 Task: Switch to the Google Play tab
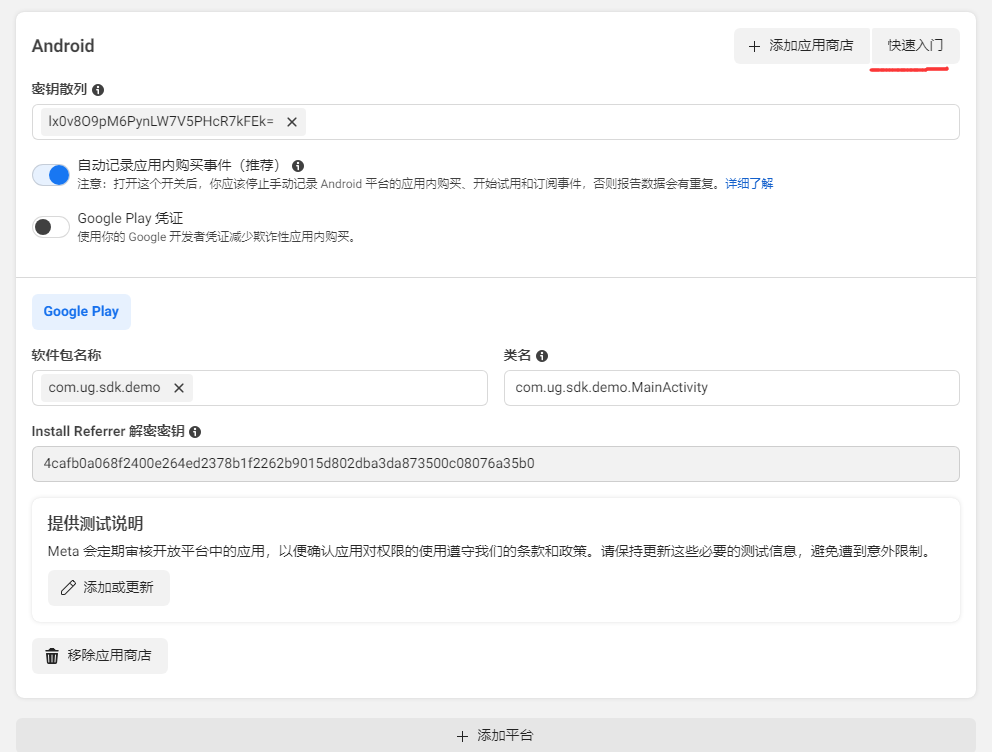click(81, 311)
